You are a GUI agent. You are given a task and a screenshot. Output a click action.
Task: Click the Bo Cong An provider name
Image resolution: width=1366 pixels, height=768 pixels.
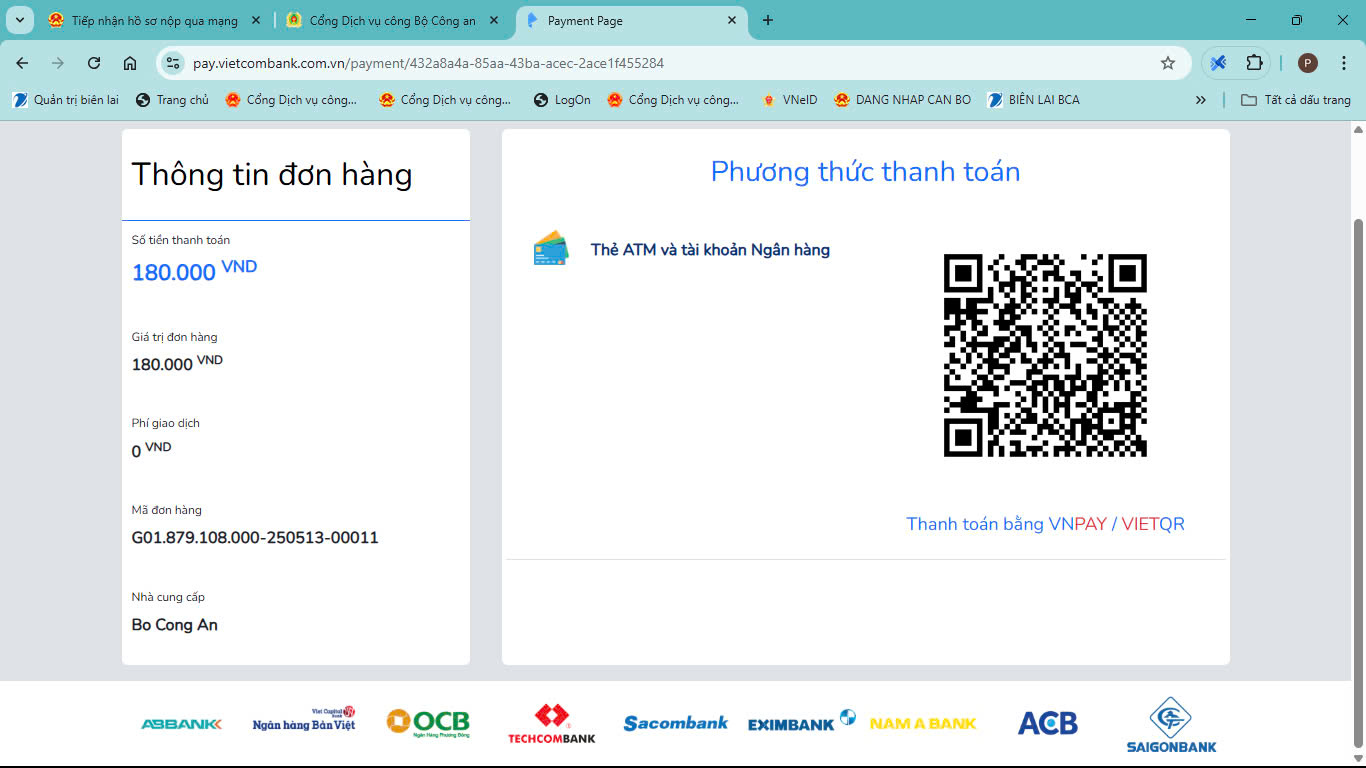coord(175,625)
